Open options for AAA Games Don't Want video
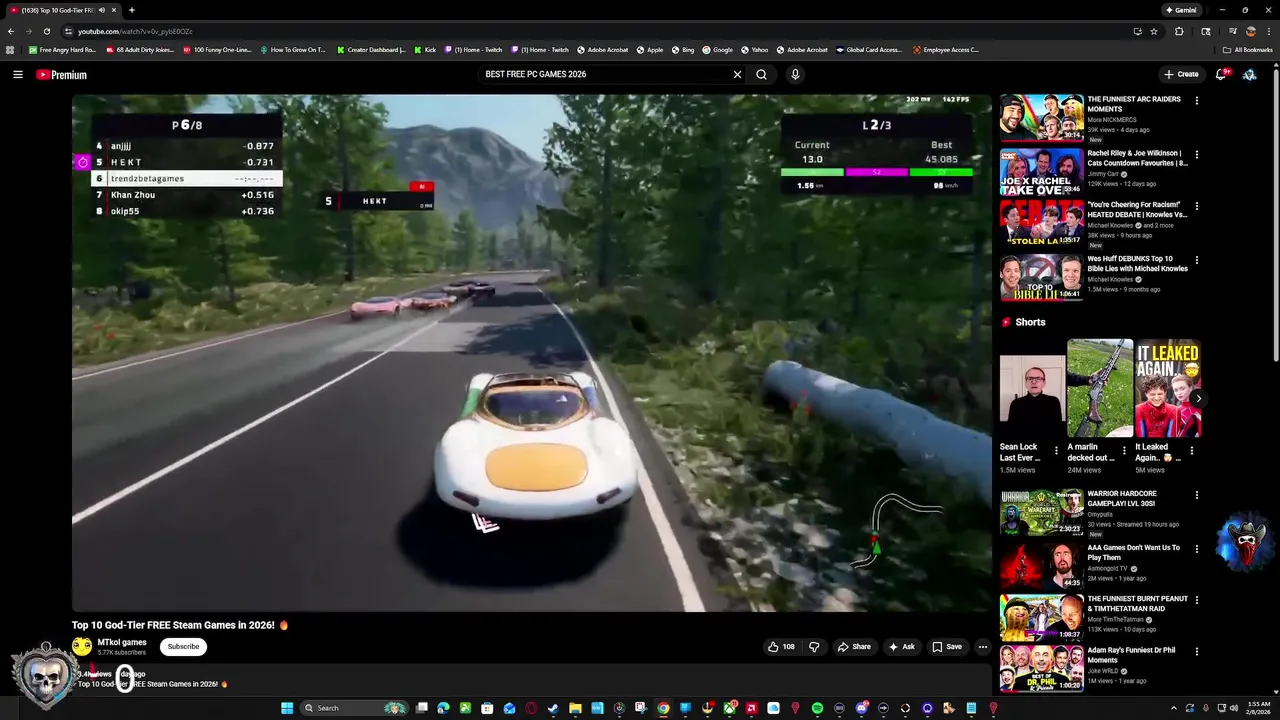Viewport: 1280px width, 720px height. pyautogui.click(x=1197, y=549)
